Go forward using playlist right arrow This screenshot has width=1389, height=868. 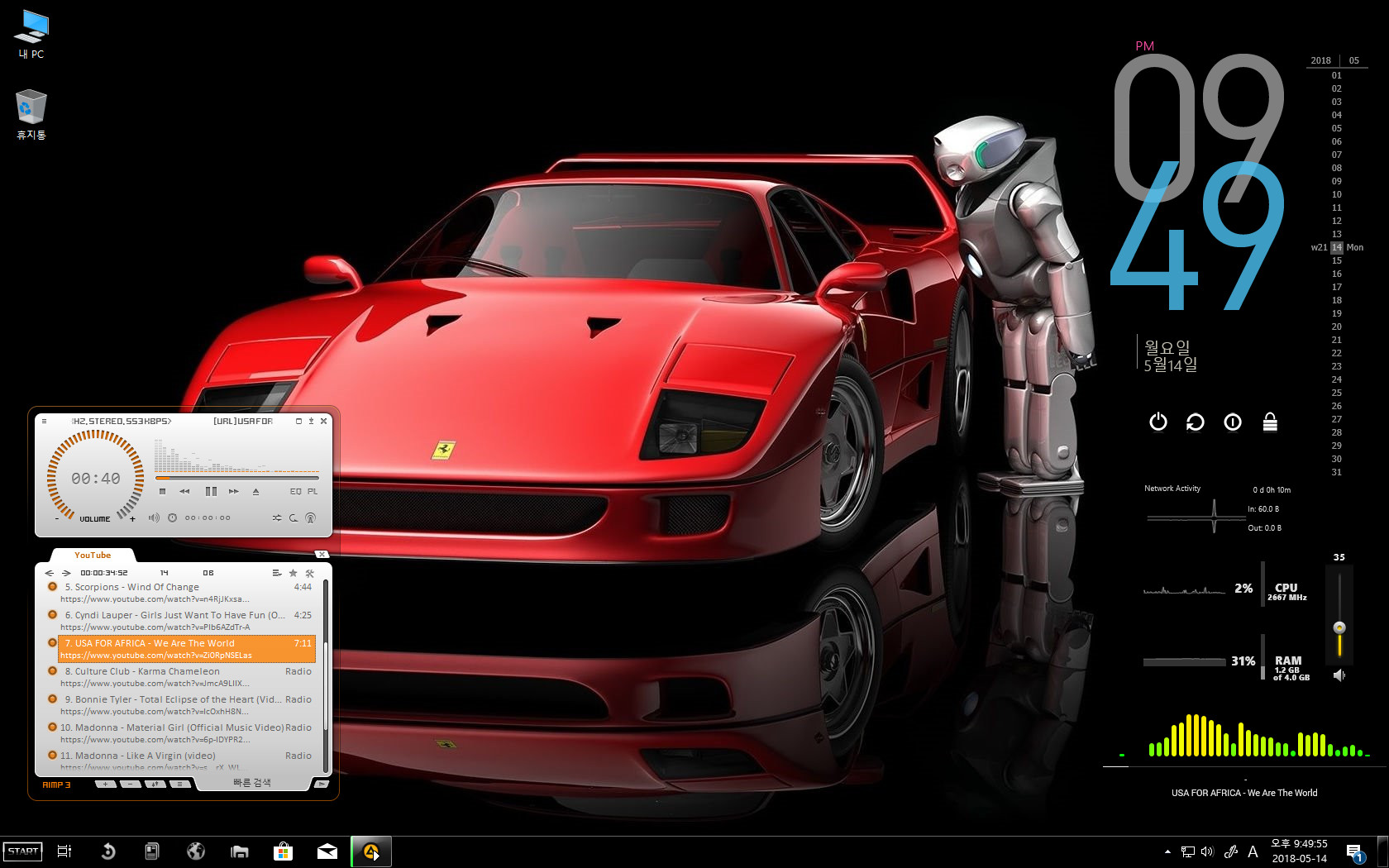66,573
